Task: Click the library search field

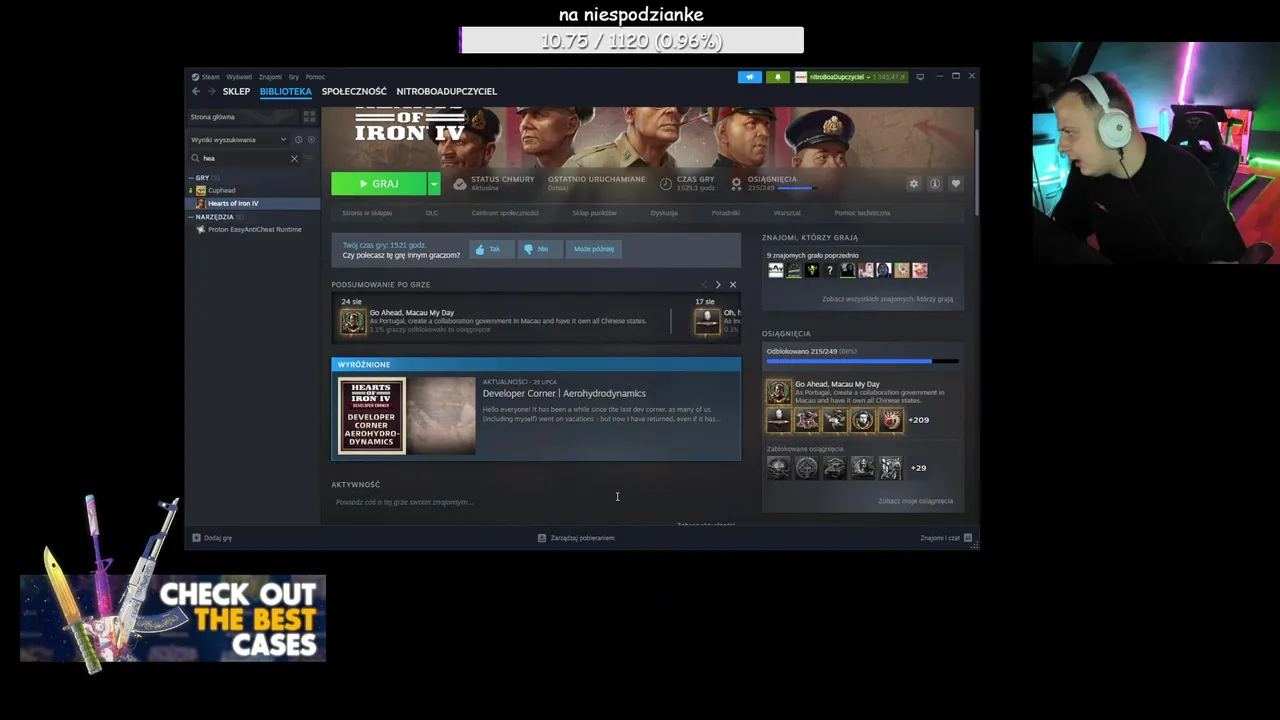Action: coord(245,158)
